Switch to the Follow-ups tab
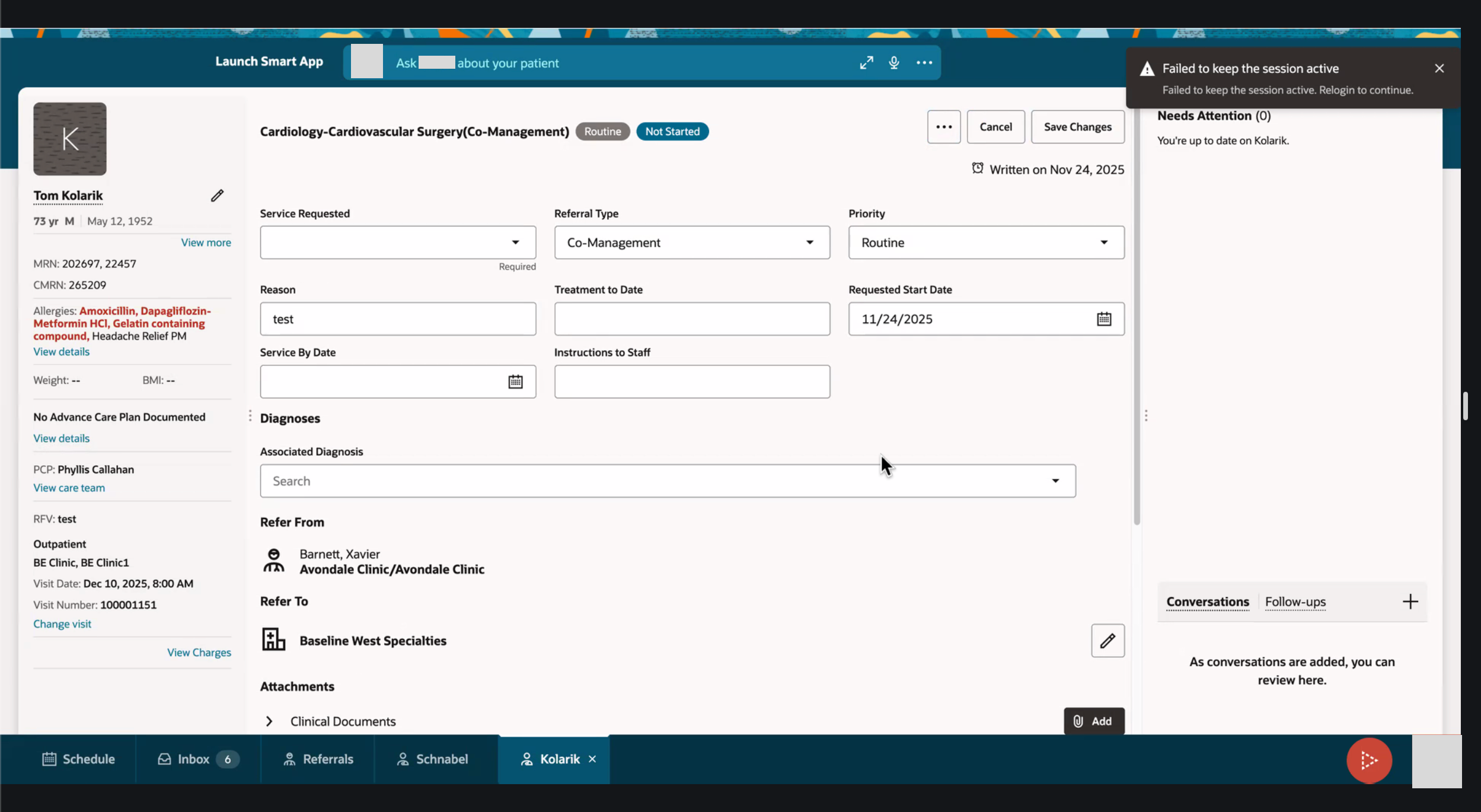 tap(1295, 602)
